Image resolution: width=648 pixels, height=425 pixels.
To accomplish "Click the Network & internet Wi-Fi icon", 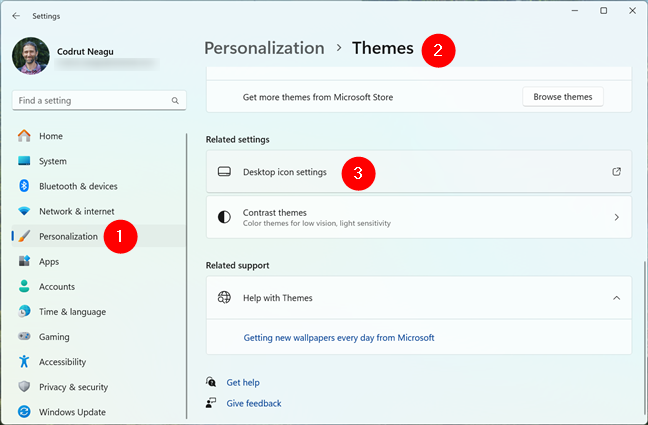I will pos(24,211).
